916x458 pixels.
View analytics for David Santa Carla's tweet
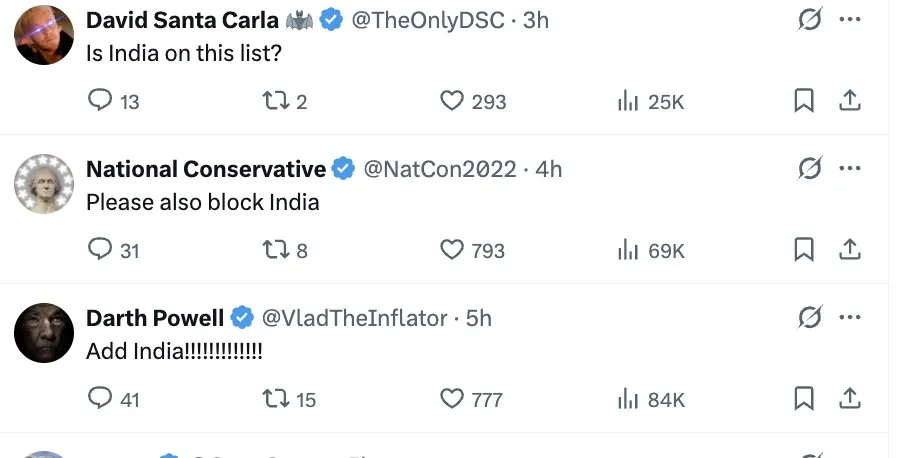(628, 101)
